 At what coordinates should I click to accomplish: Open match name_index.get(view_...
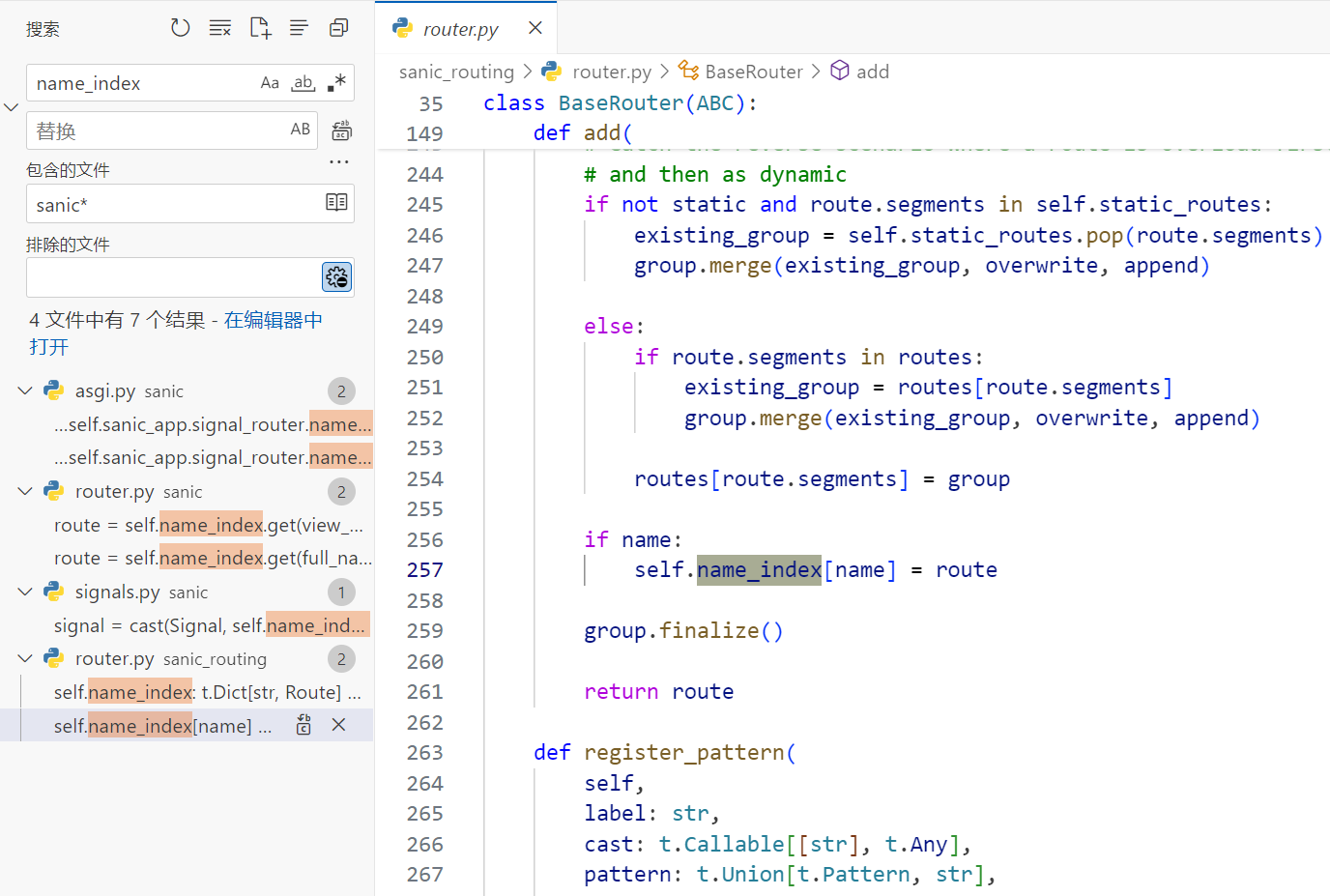[x=209, y=525]
